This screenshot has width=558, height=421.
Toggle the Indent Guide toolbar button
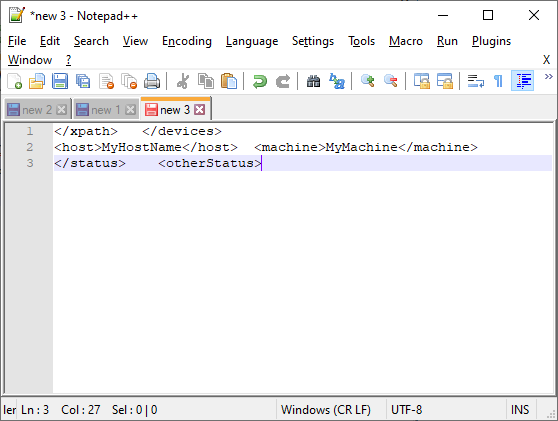[x=522, y=81]
